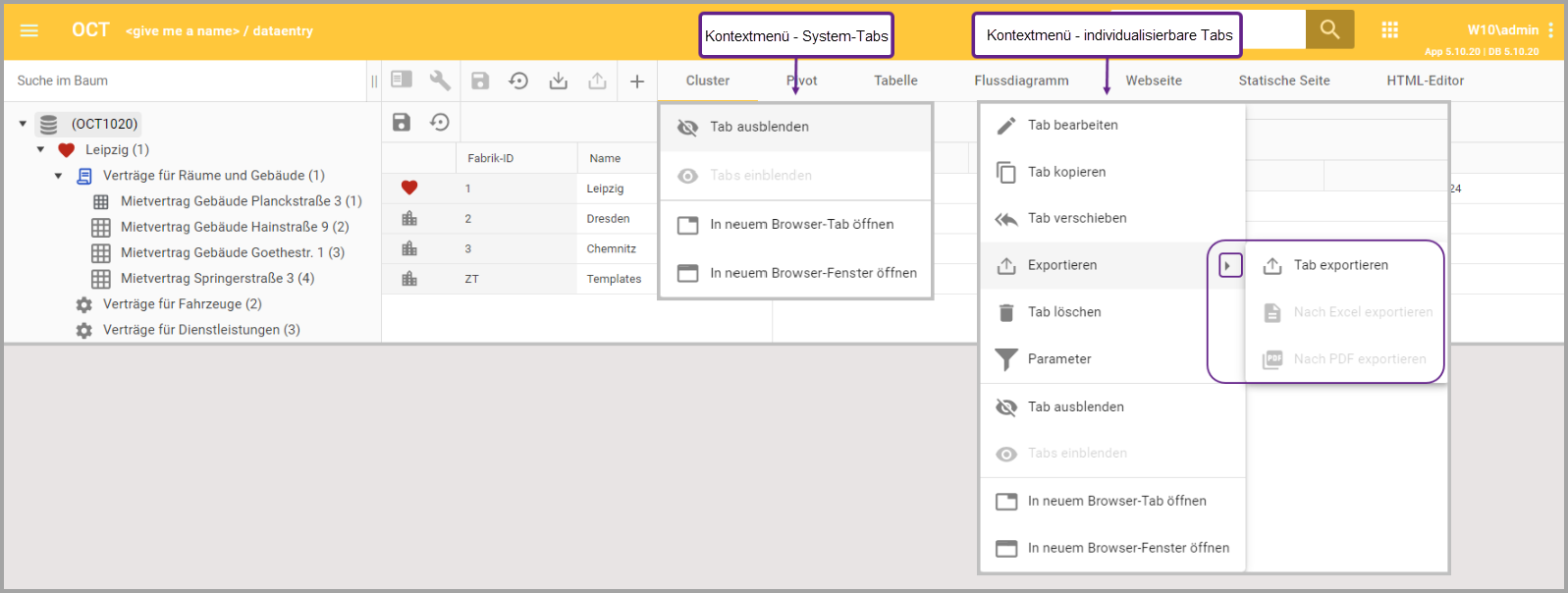Click the restore history icon in toolbar
This screenshot has height=593, width=1568.
pos(518,81)
